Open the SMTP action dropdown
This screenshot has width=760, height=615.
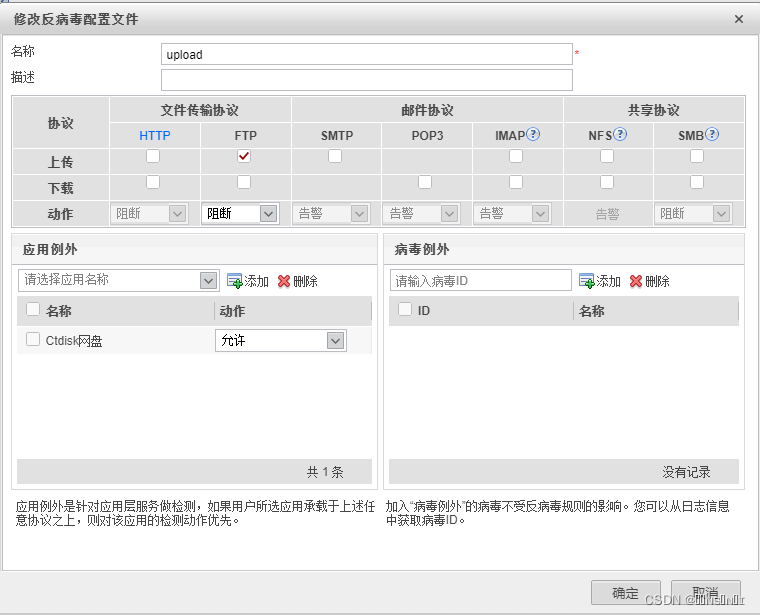click(x=331, y=214)
